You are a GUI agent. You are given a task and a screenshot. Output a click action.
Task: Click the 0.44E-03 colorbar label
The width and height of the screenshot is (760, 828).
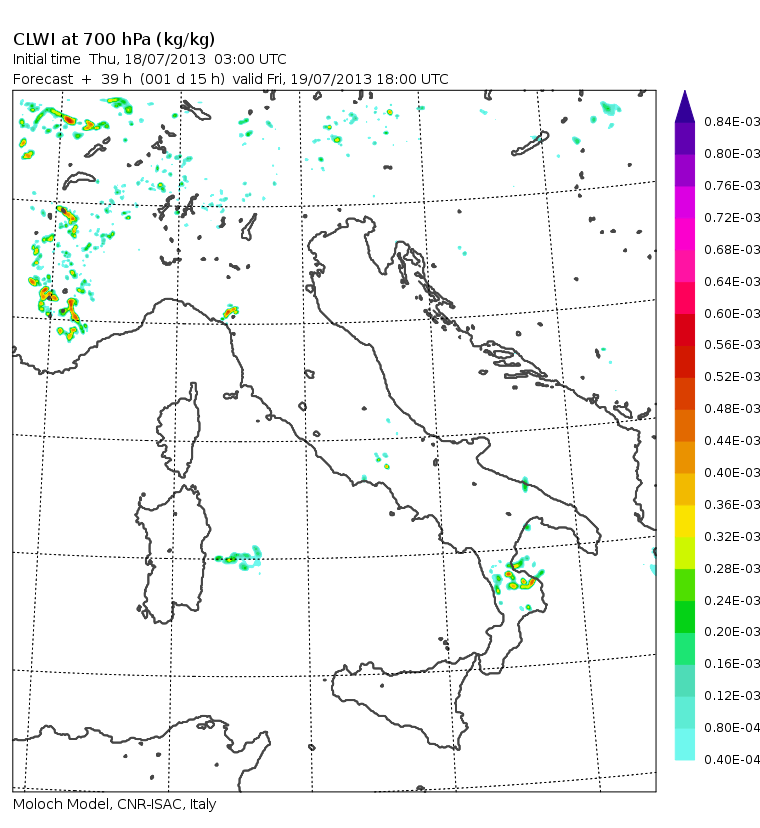(x=732, y=440)
